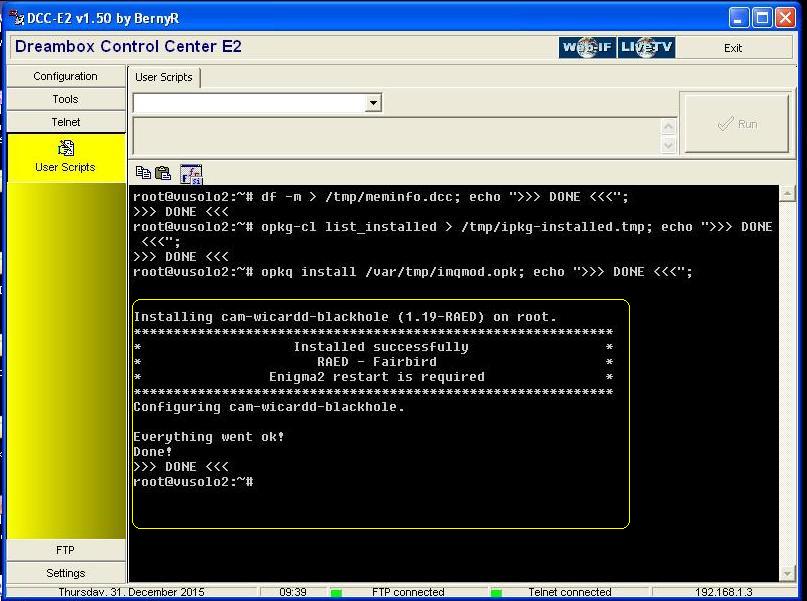
Task: Click the Run button
Action: tap(736, 123)
